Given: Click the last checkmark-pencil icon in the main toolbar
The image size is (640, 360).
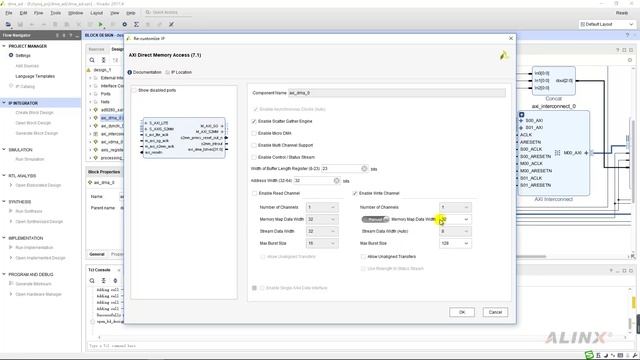Looking at the screenshot, I should tap(171, 24).
